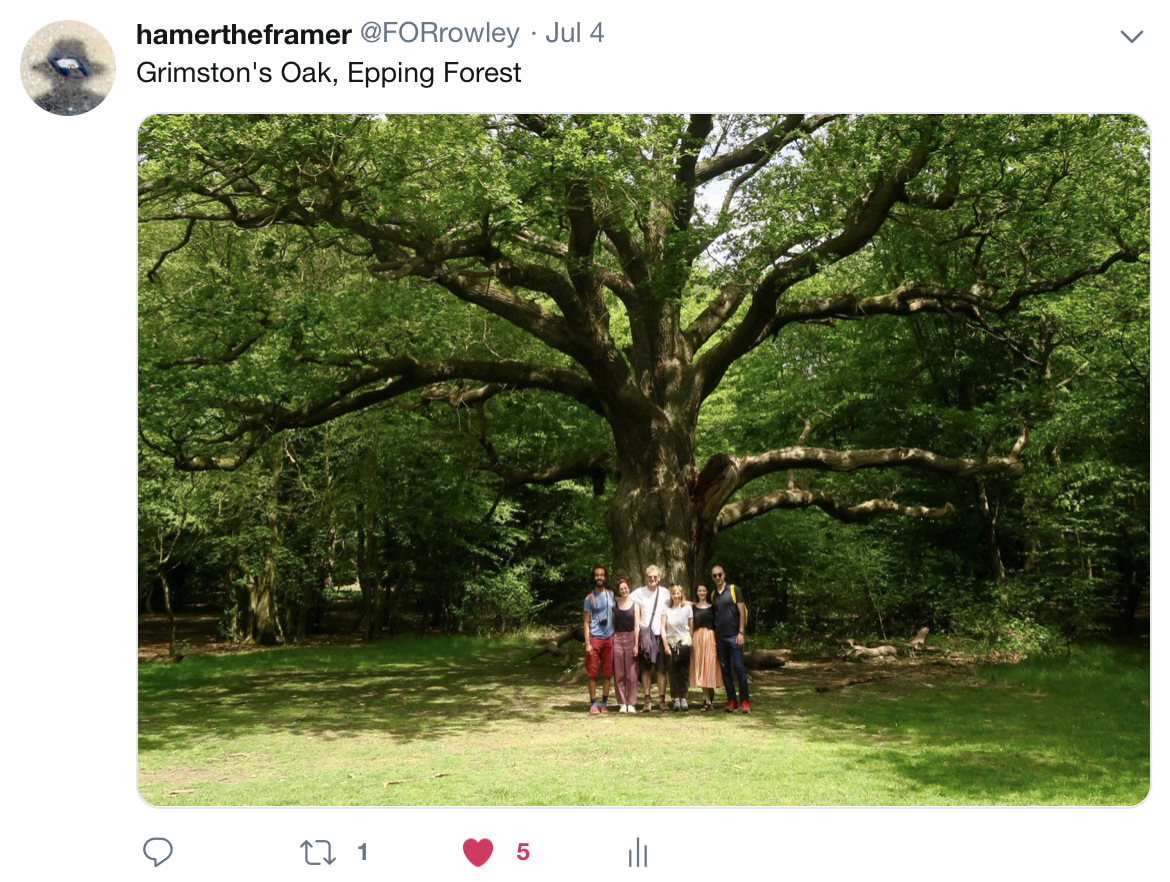
Task: Click the retweet count number 1
Action: tap(363, 851)
